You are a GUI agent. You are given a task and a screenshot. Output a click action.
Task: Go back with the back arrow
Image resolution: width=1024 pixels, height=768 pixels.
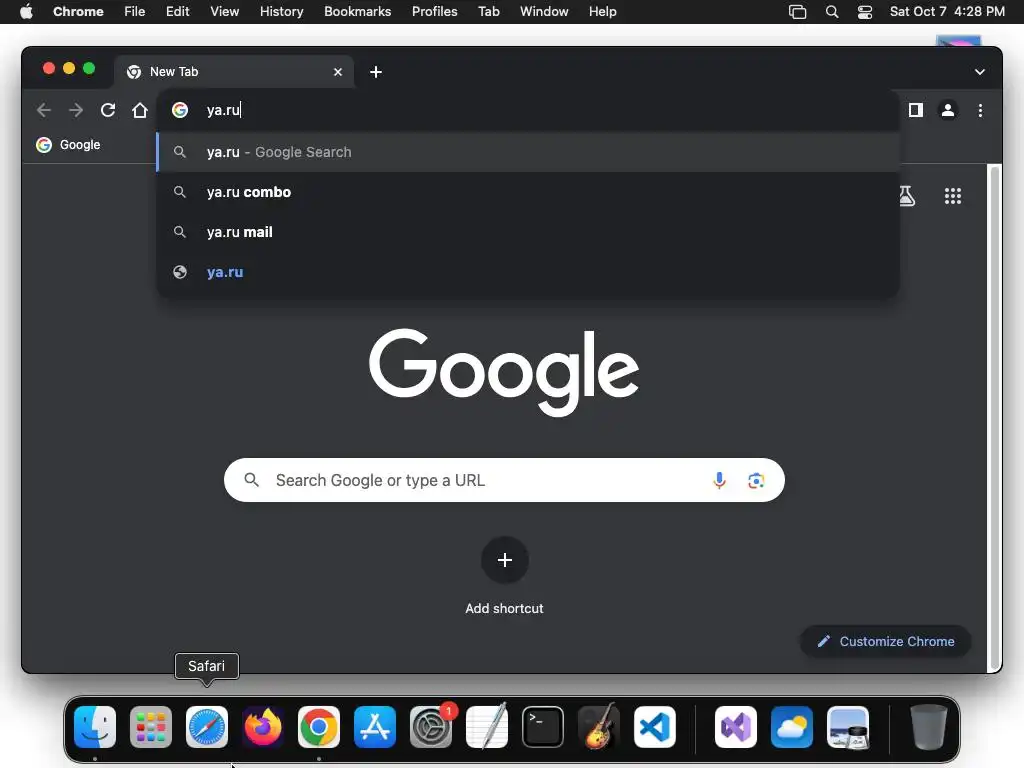coord(44,110)
